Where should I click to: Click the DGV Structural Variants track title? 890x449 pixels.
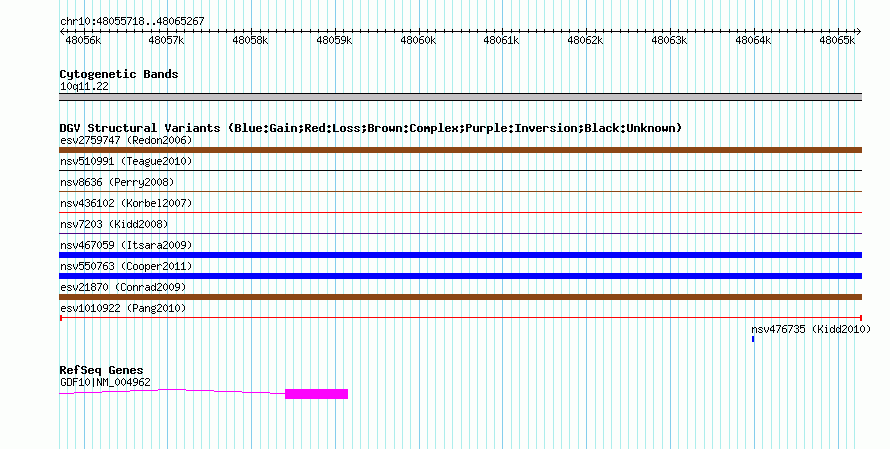click(x=370, y=128)
